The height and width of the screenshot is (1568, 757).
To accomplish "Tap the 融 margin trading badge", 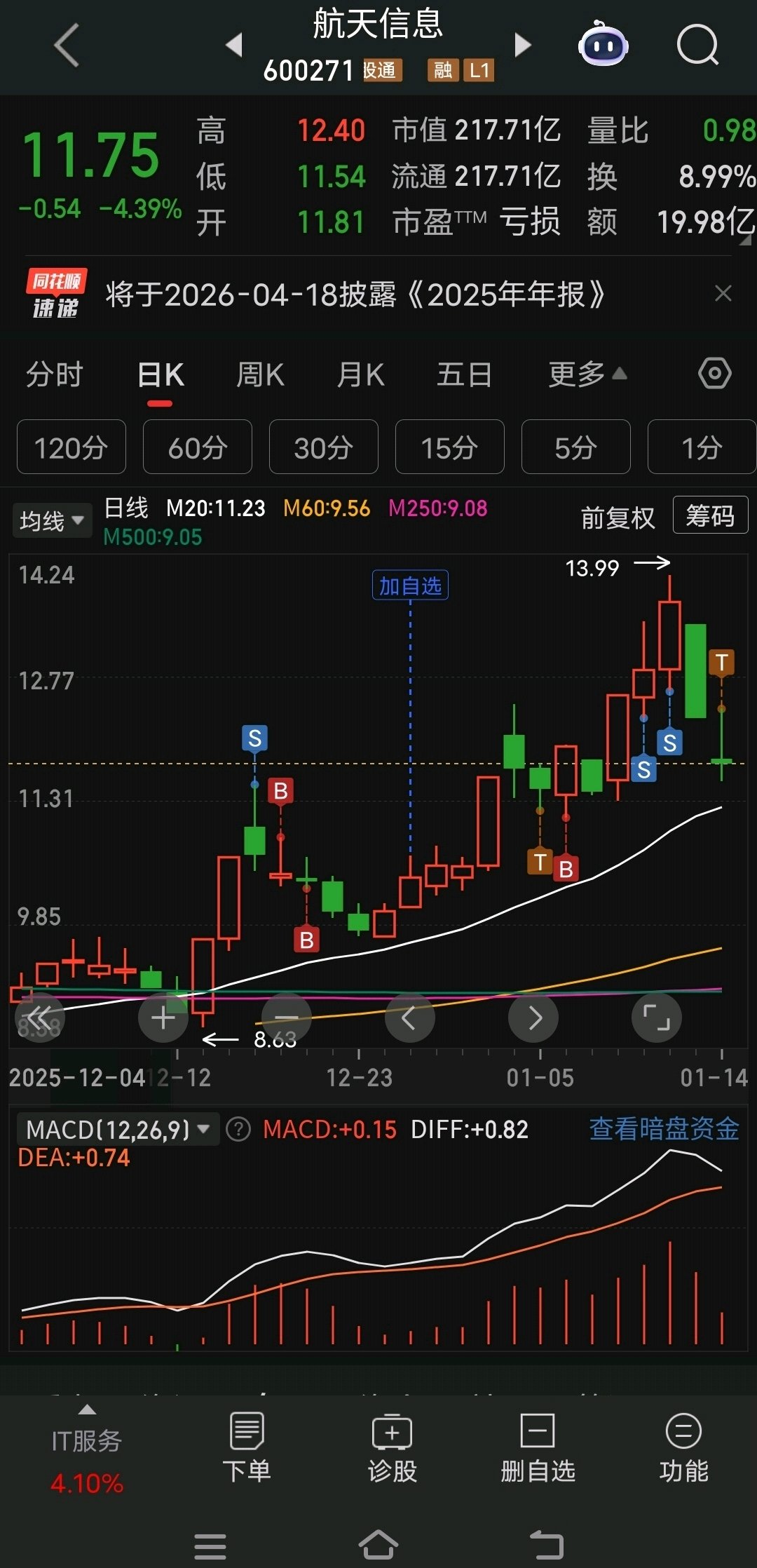I will coord(443,70).
